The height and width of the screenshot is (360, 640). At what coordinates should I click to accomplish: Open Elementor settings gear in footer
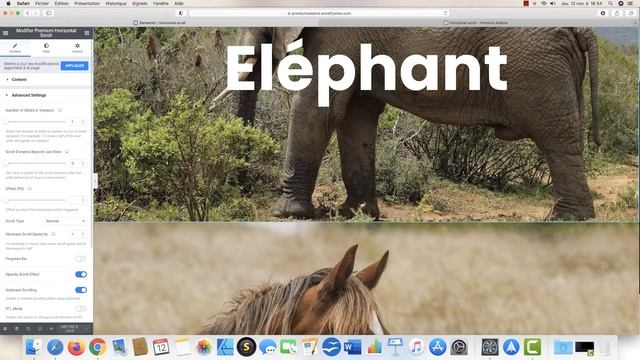point(5,329)
